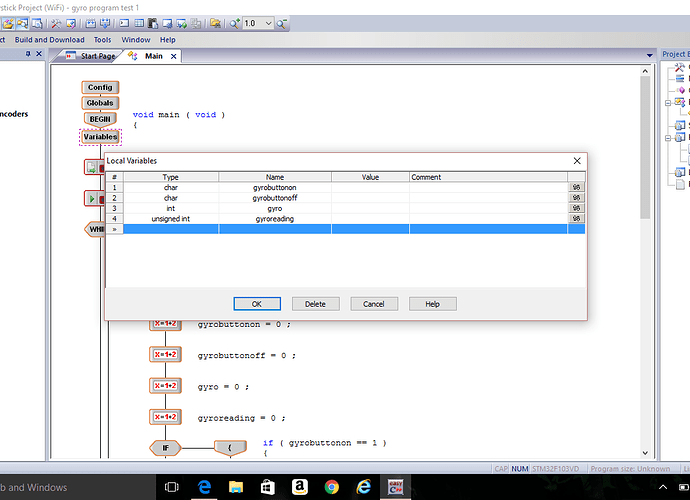Click the editor scrollbar up arrow

click(x=645, y=71)
